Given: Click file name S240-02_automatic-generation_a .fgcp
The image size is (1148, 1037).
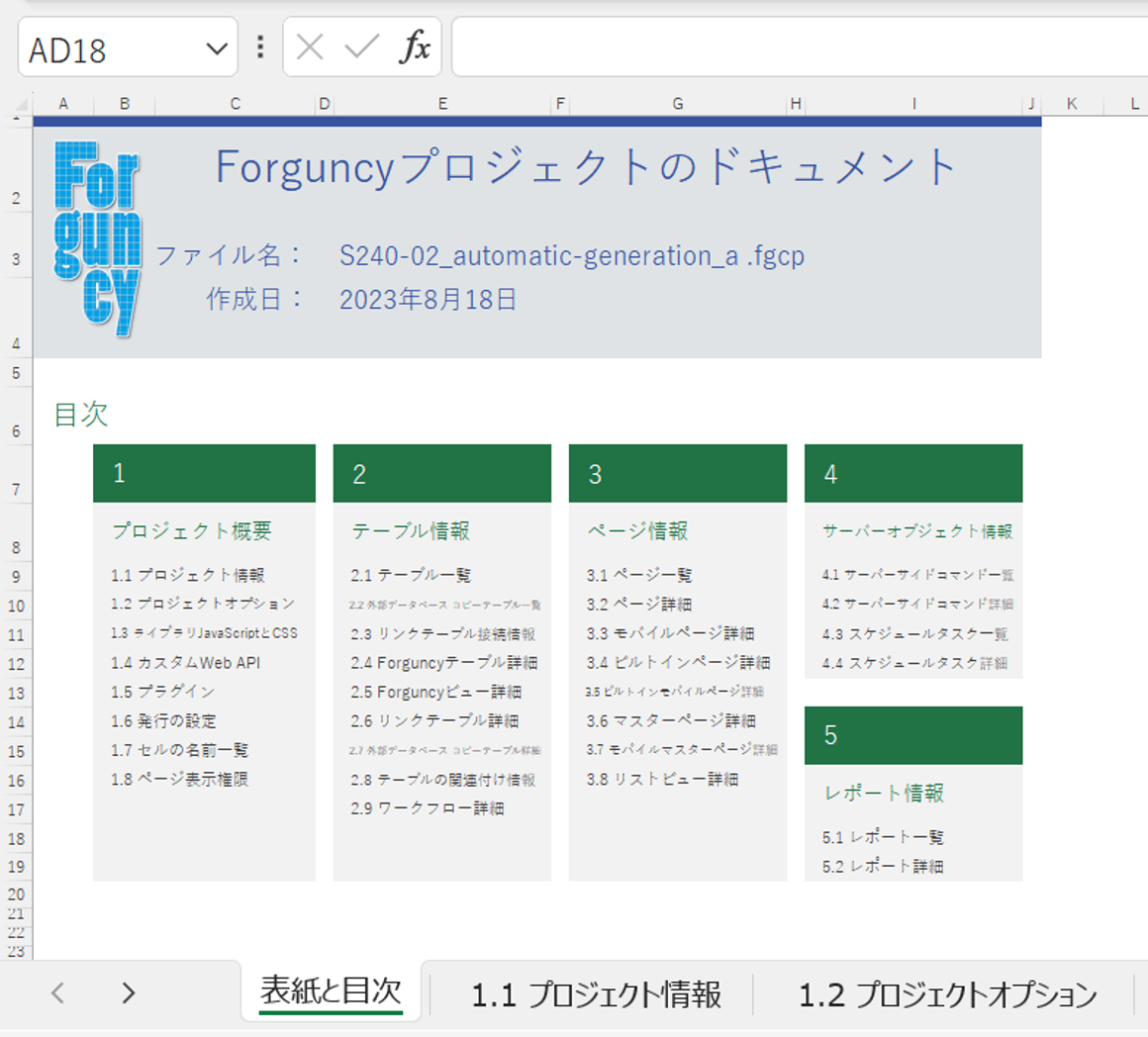Looking at the screenshot, I should (572, 255).
